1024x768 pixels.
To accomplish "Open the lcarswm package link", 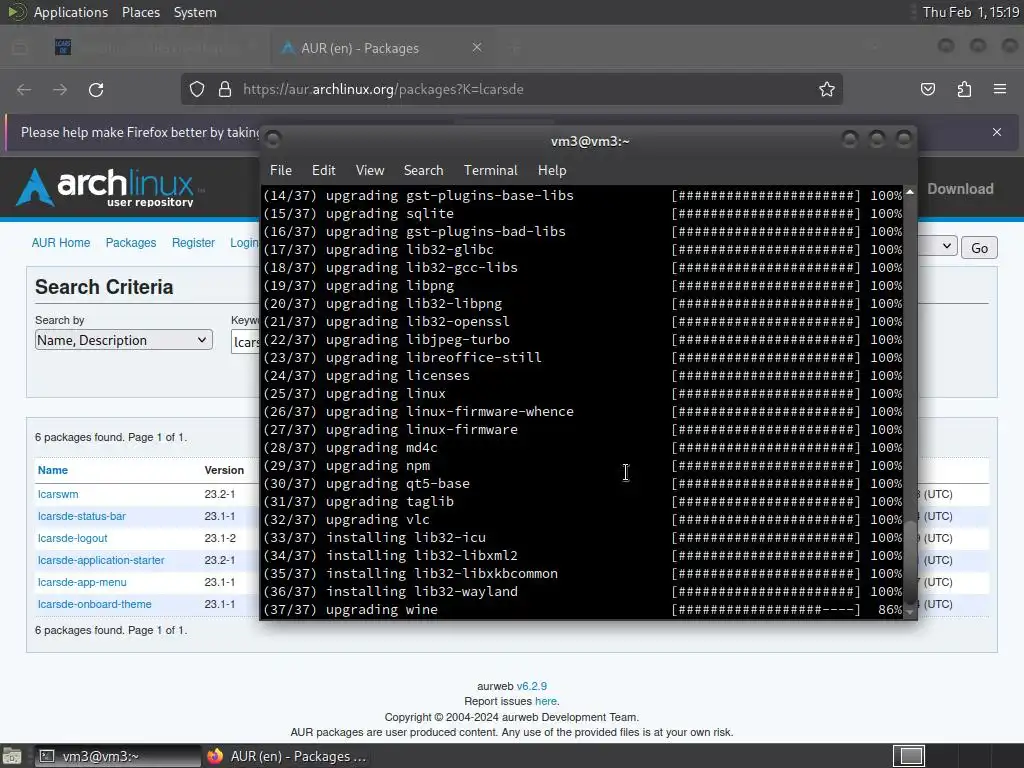I will click(58, 494).
